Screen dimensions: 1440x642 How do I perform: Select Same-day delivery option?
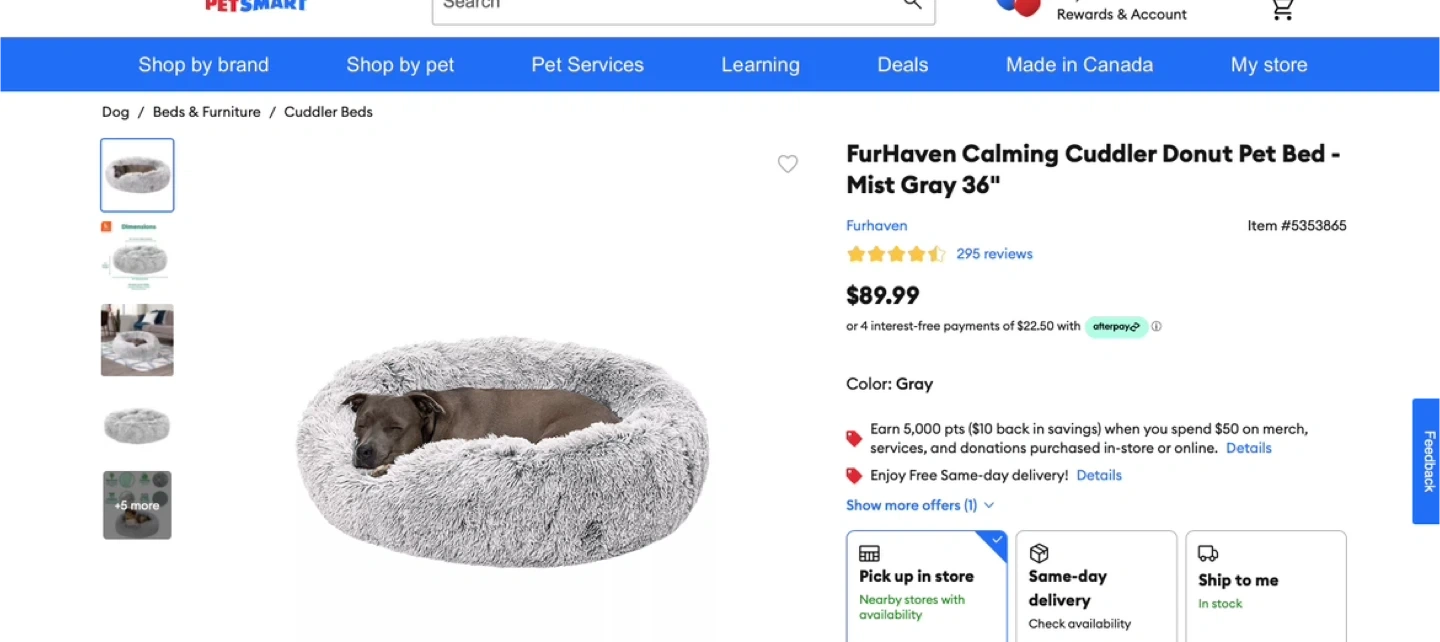(1096, 587)
